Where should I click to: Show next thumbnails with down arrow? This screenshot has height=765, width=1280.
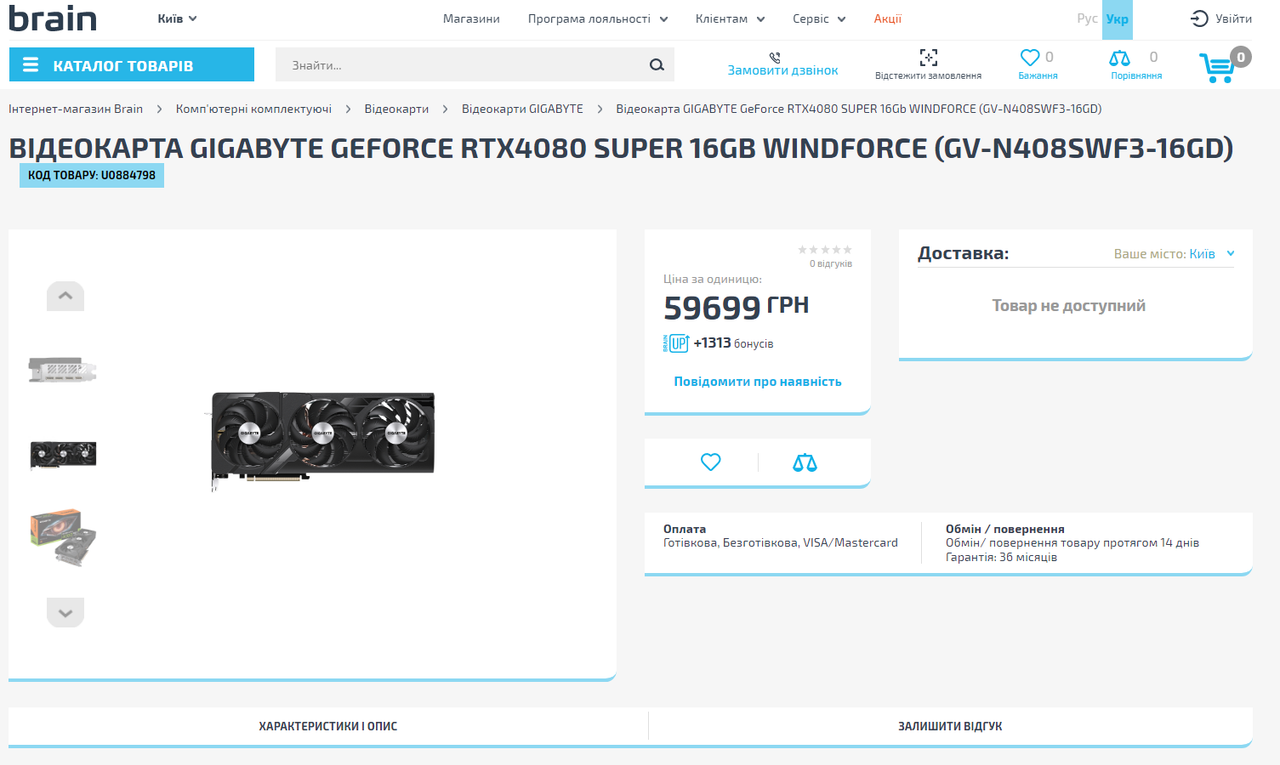[65, 613]
